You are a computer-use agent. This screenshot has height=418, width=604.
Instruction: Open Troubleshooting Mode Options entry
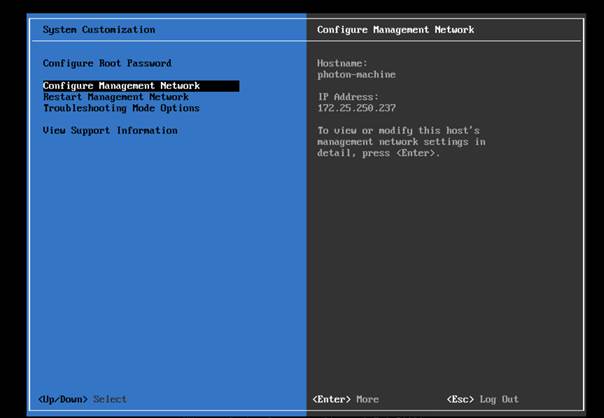point(121,108)
